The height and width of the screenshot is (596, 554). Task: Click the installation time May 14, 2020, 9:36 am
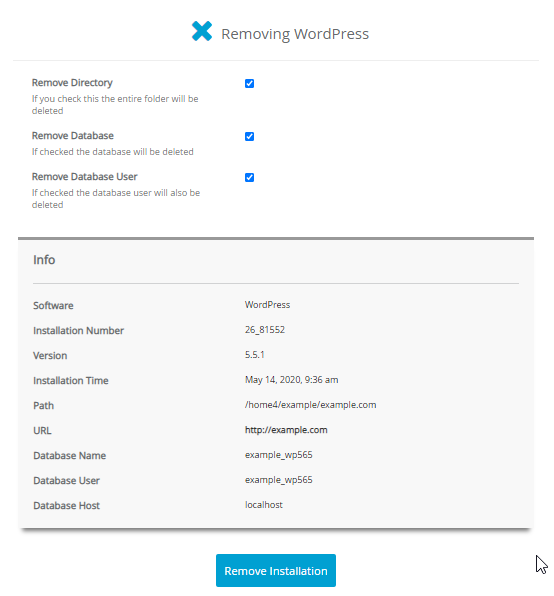[291, 380]
